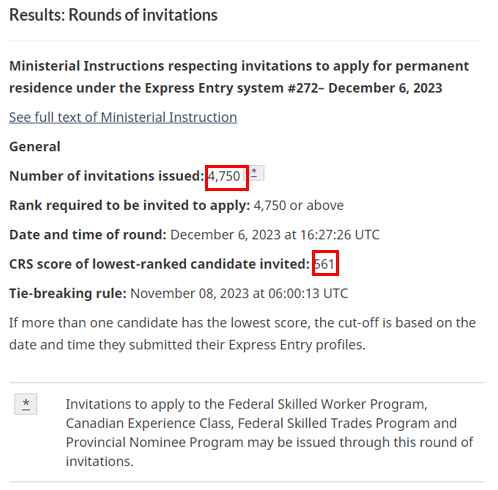The image size is (498, 490).
Task: Click the asterisk return link in the footnote
Action: [26, 404]
